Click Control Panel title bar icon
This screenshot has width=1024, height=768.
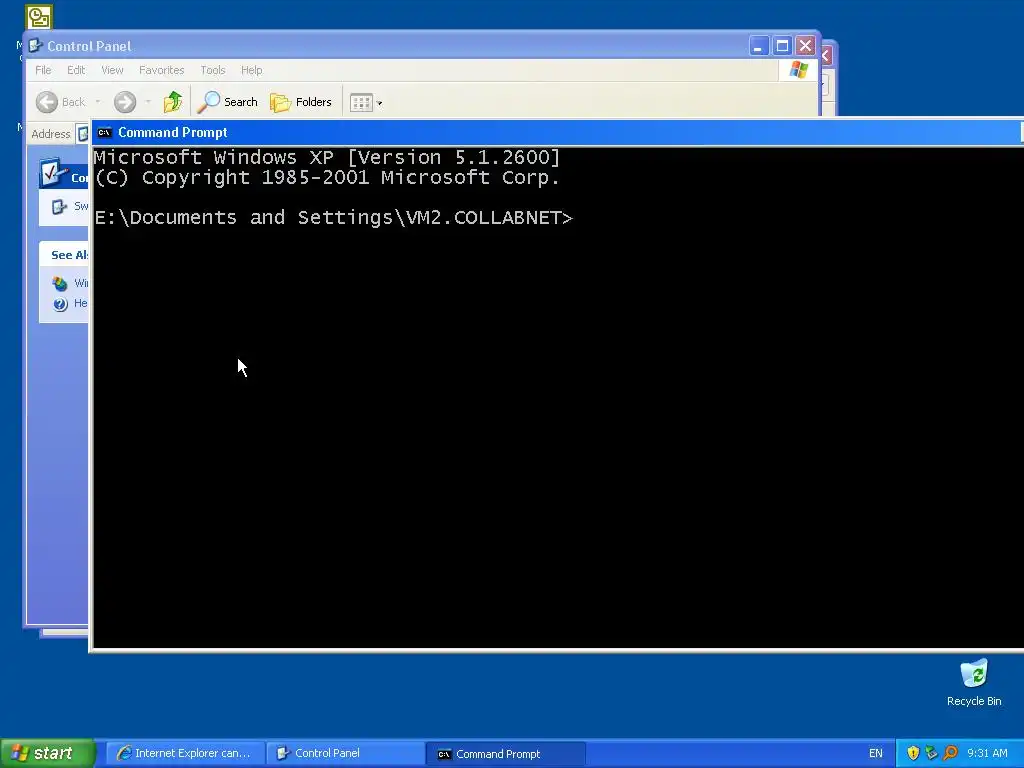36,46
